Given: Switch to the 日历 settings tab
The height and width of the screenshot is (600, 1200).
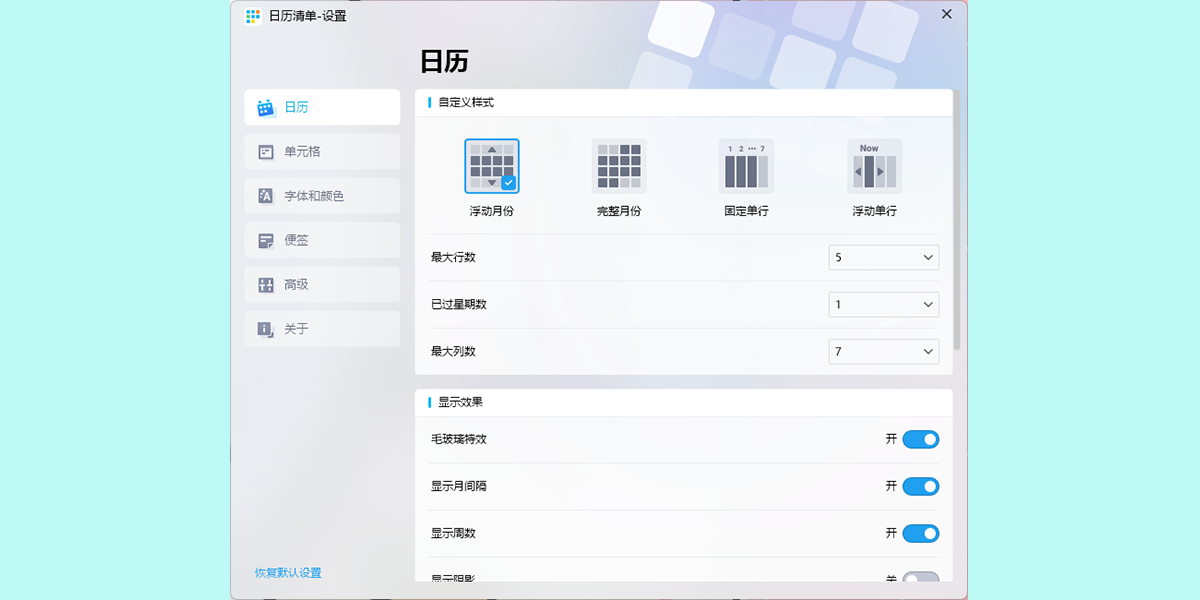Looking at the screenshot, I should point(321,107).
